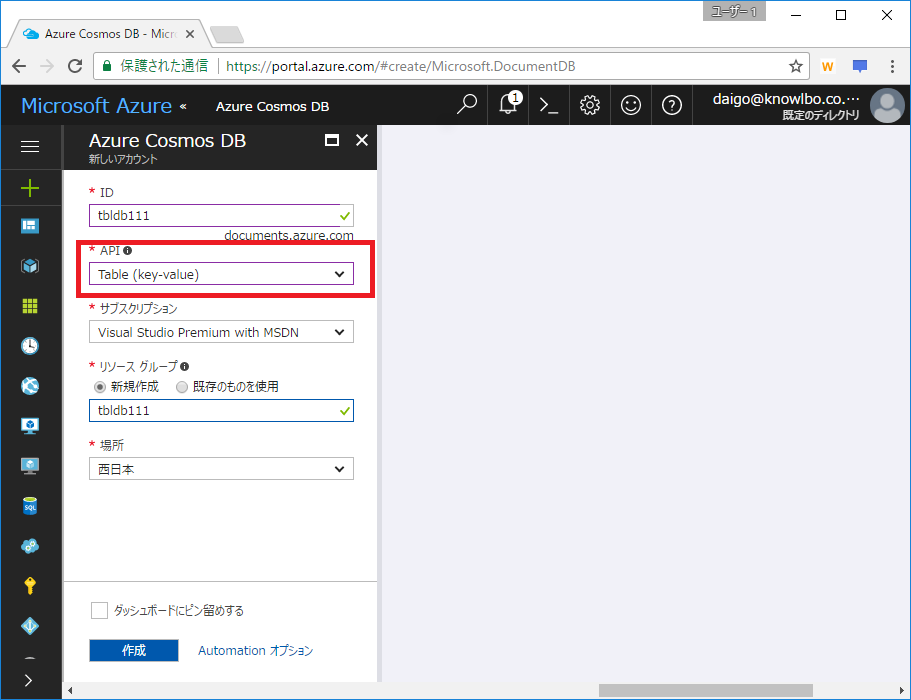
Task: Launch Cloud Shell from the top bar
Action: (548, 105)
